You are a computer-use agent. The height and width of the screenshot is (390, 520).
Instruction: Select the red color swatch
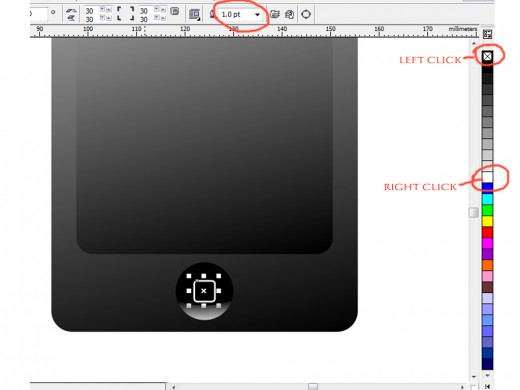(x=487, y=232)
